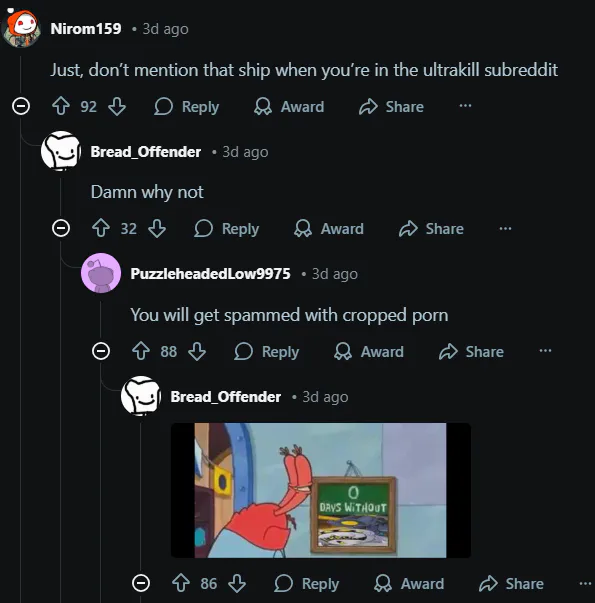Viewport: 595px width, 603px height.
Task: Collapse the Mr. Krabs image comment thread
Action: pos(141,583)
